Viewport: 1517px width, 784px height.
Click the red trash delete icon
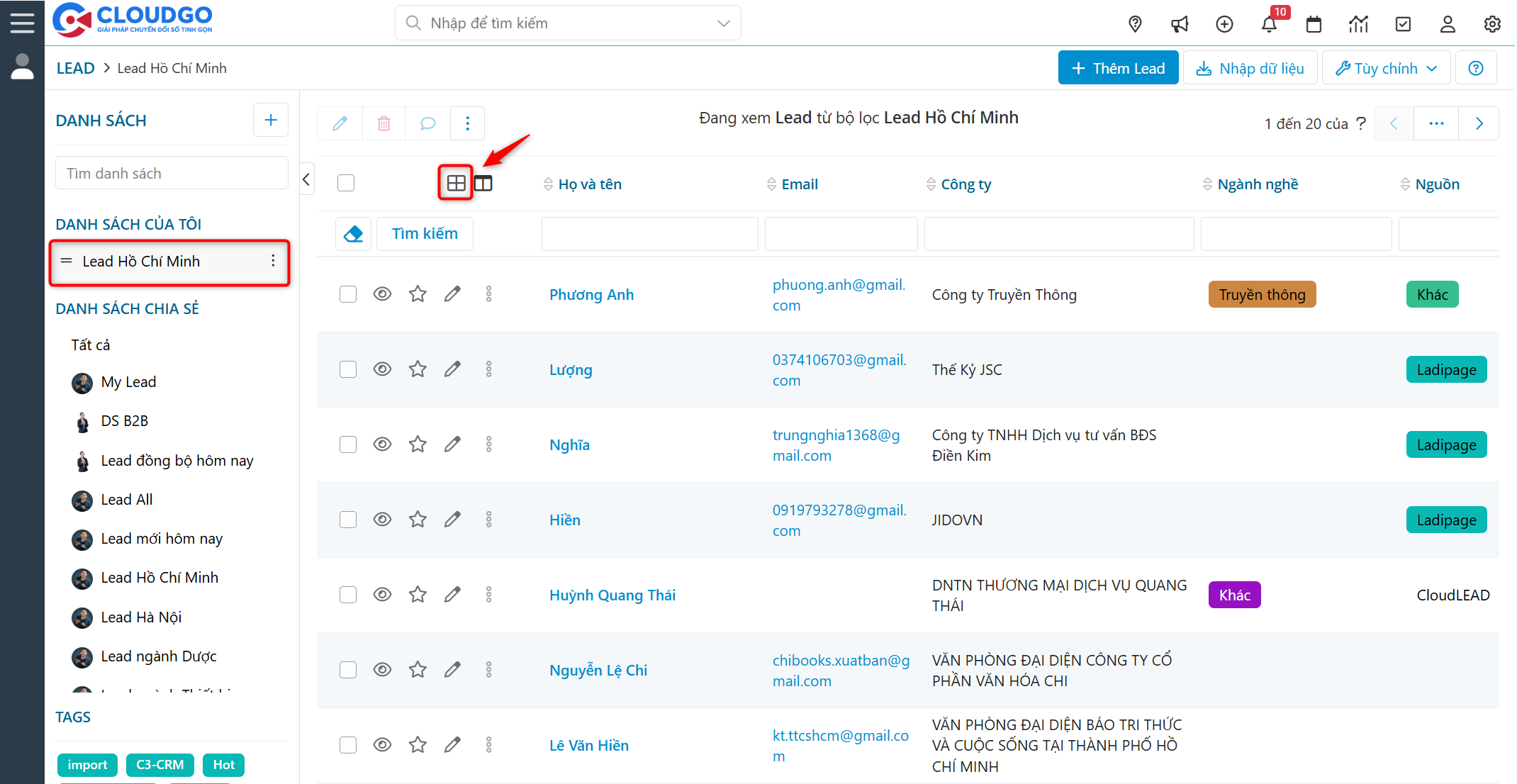(384, 123)
